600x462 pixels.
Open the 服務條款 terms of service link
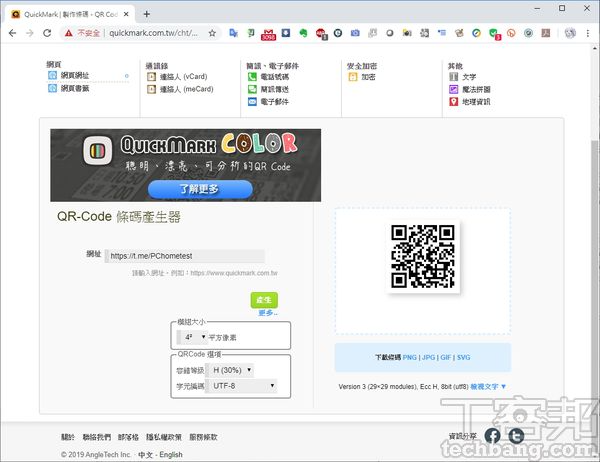[204, 437]
